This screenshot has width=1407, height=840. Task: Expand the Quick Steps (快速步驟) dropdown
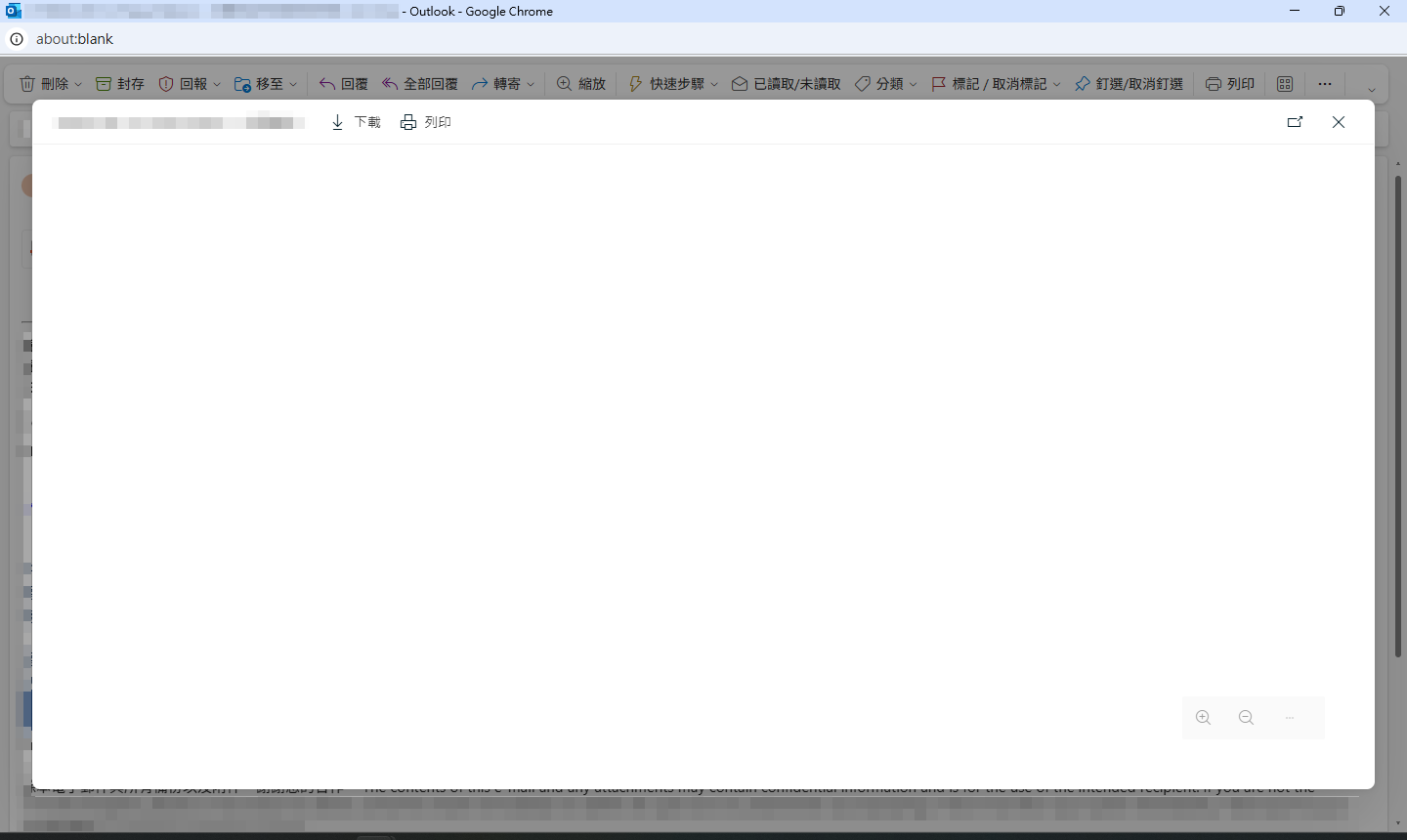click(714, 84)
